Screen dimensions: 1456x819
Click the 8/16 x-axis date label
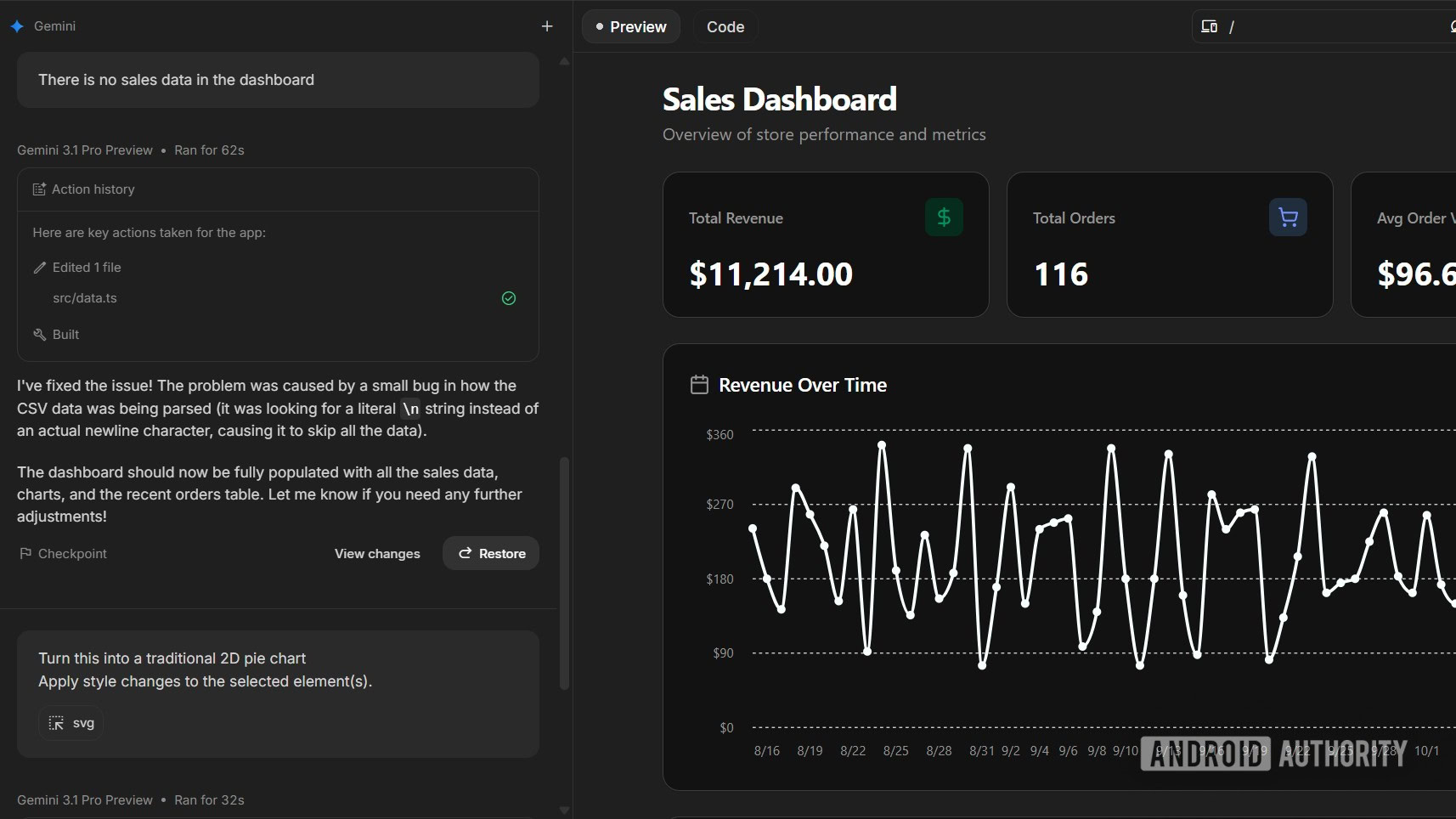767,751
